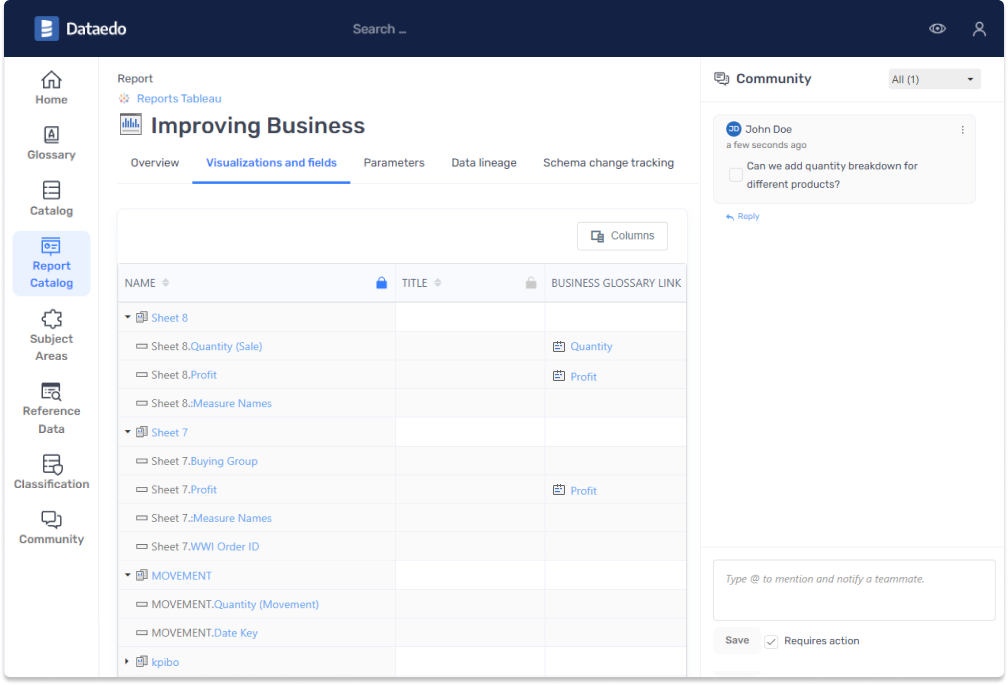
Task: Open Subject Areas puzzle icon
Action: click(51, 319)
